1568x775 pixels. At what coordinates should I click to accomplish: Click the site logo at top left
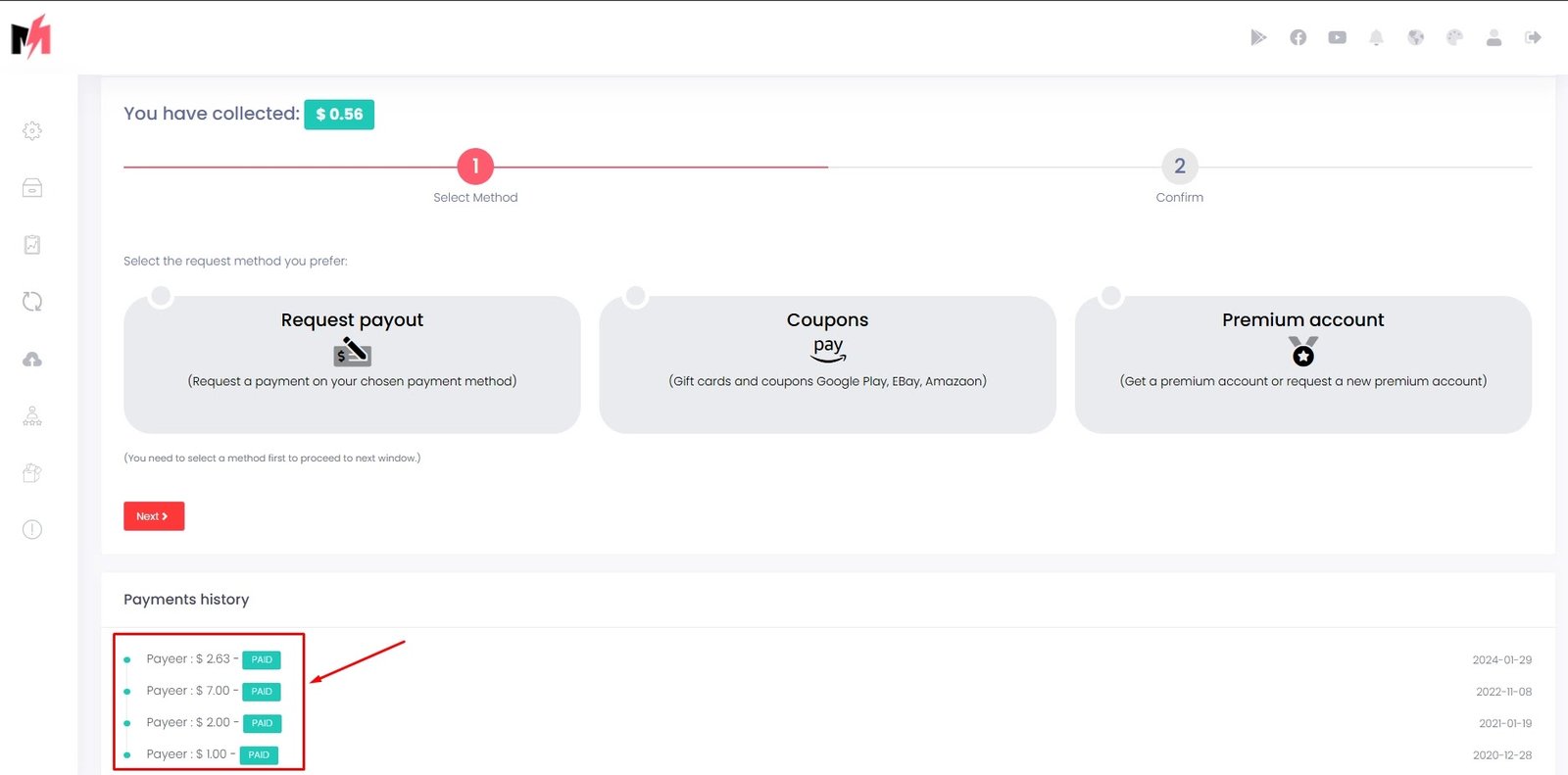pos(31,37)
